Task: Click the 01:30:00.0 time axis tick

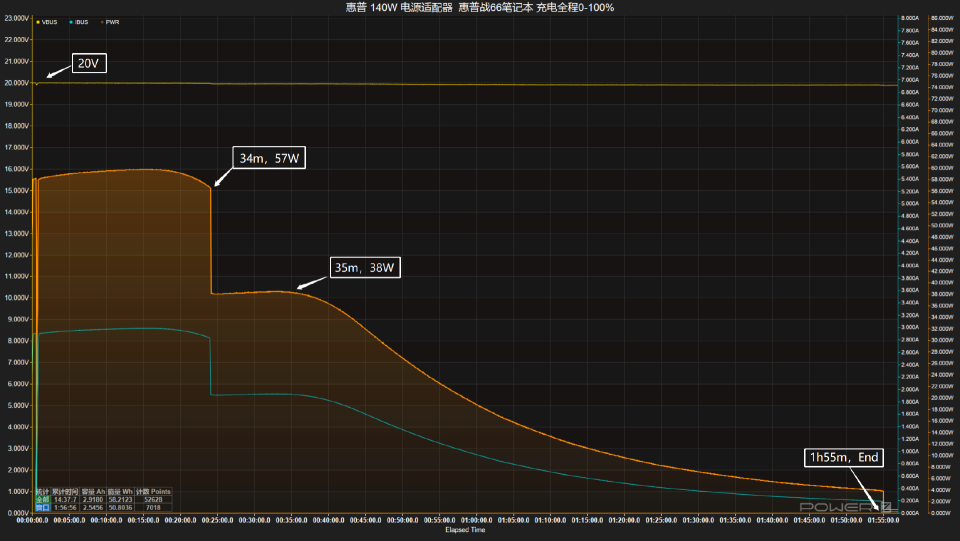Action: tap(698, 520)
